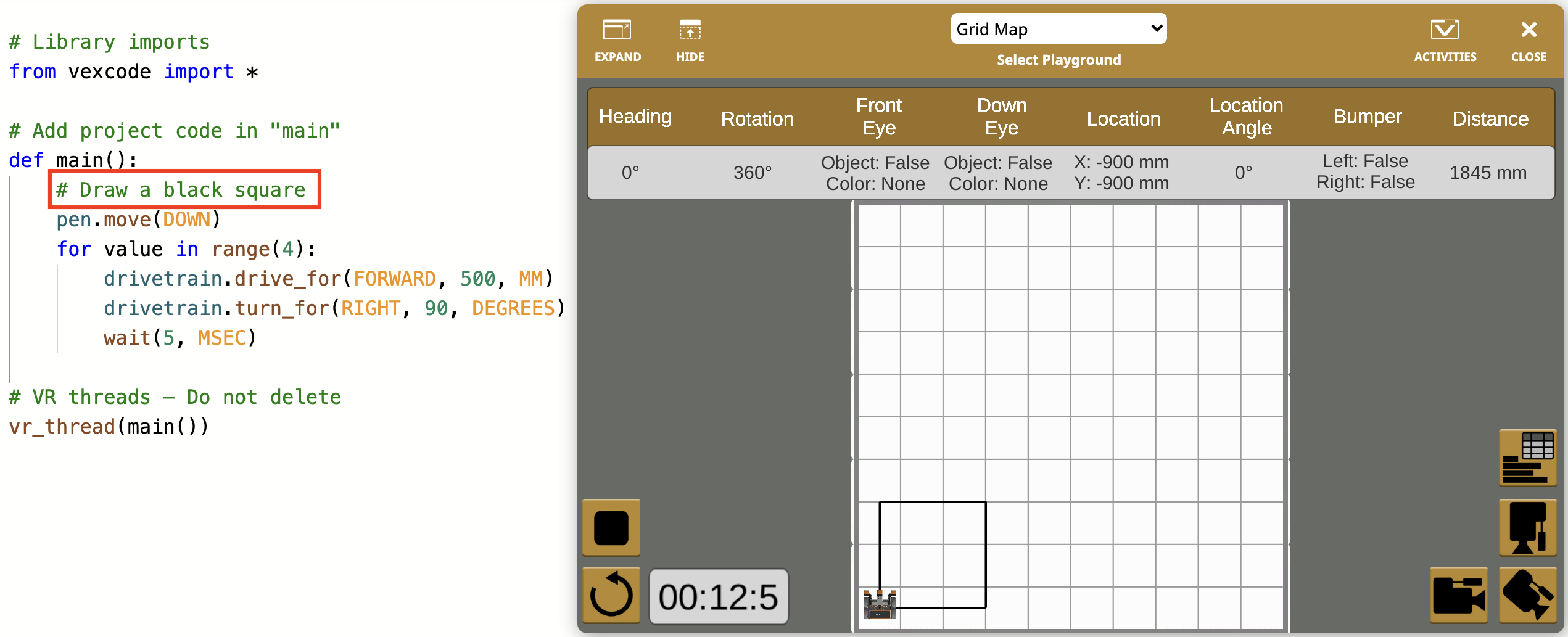Select the Heading column header
The width and height of the screenshot is (1568, 637).
pos(635,117)
